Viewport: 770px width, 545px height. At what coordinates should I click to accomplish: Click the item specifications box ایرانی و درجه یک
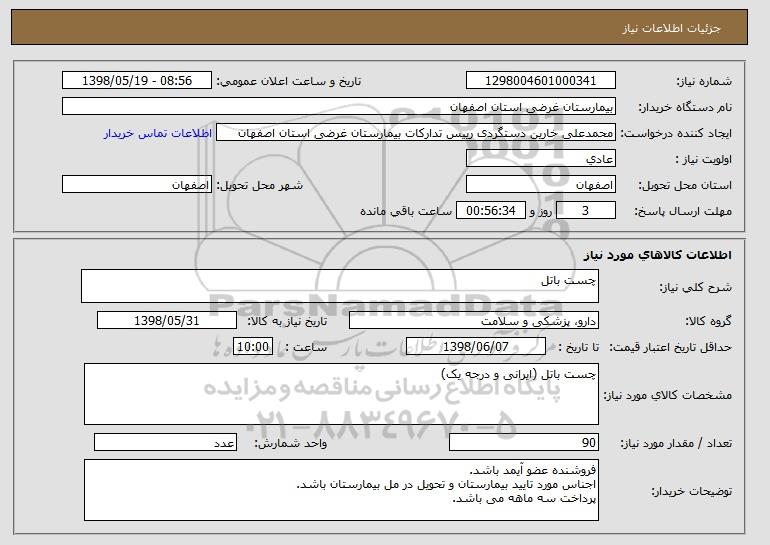(341, 394)
